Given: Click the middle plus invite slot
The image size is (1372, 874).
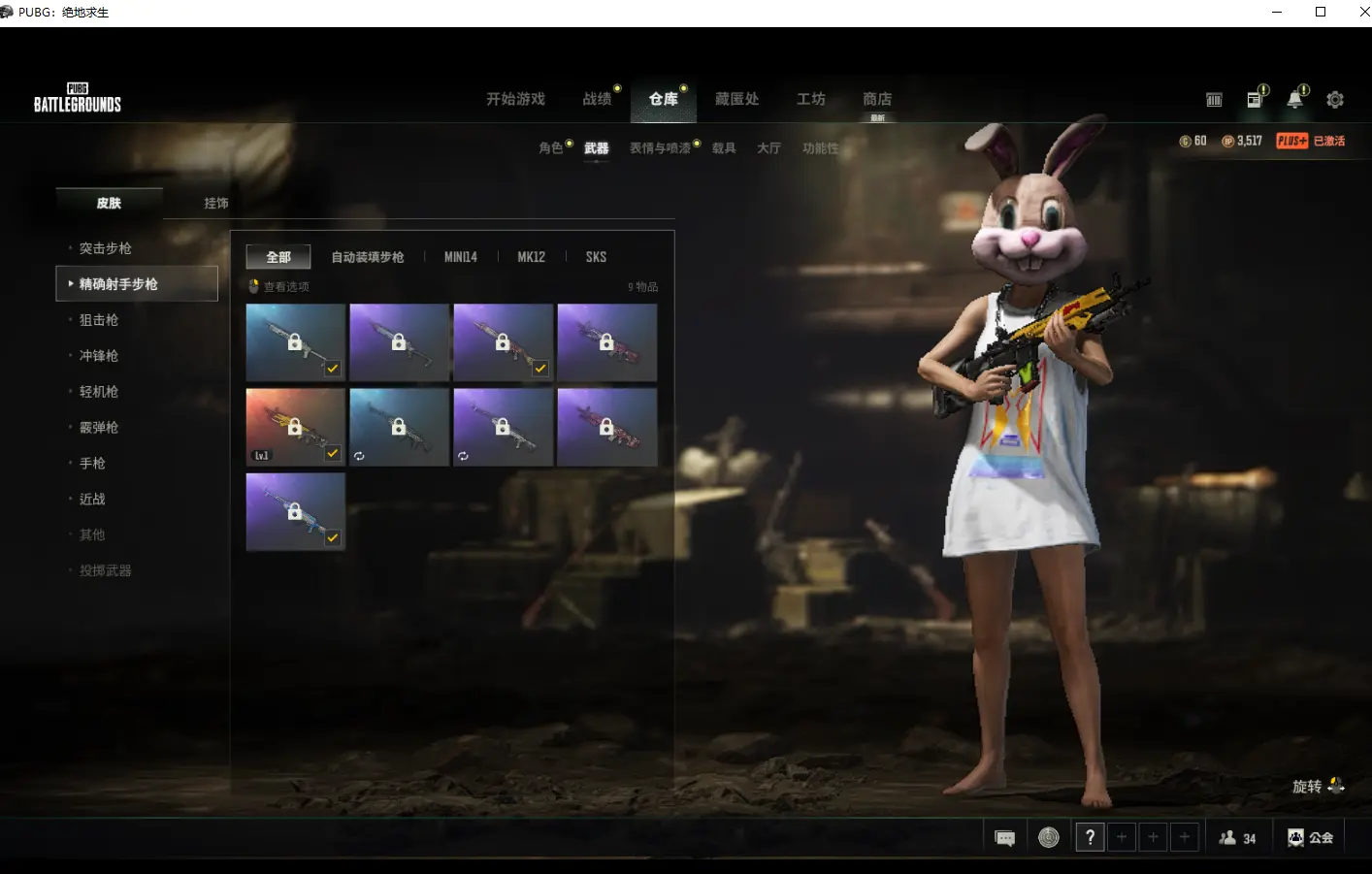Looking at the screenshot, I should 1154,837.
